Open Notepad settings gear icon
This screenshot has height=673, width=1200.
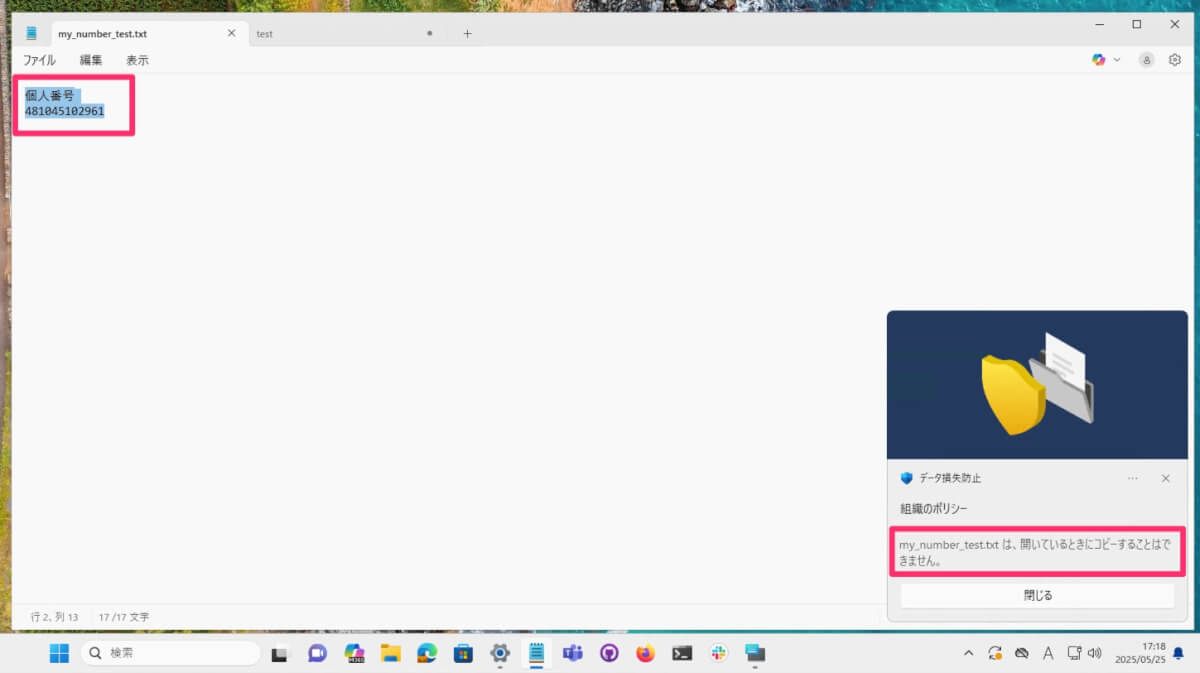point(1175,60)
